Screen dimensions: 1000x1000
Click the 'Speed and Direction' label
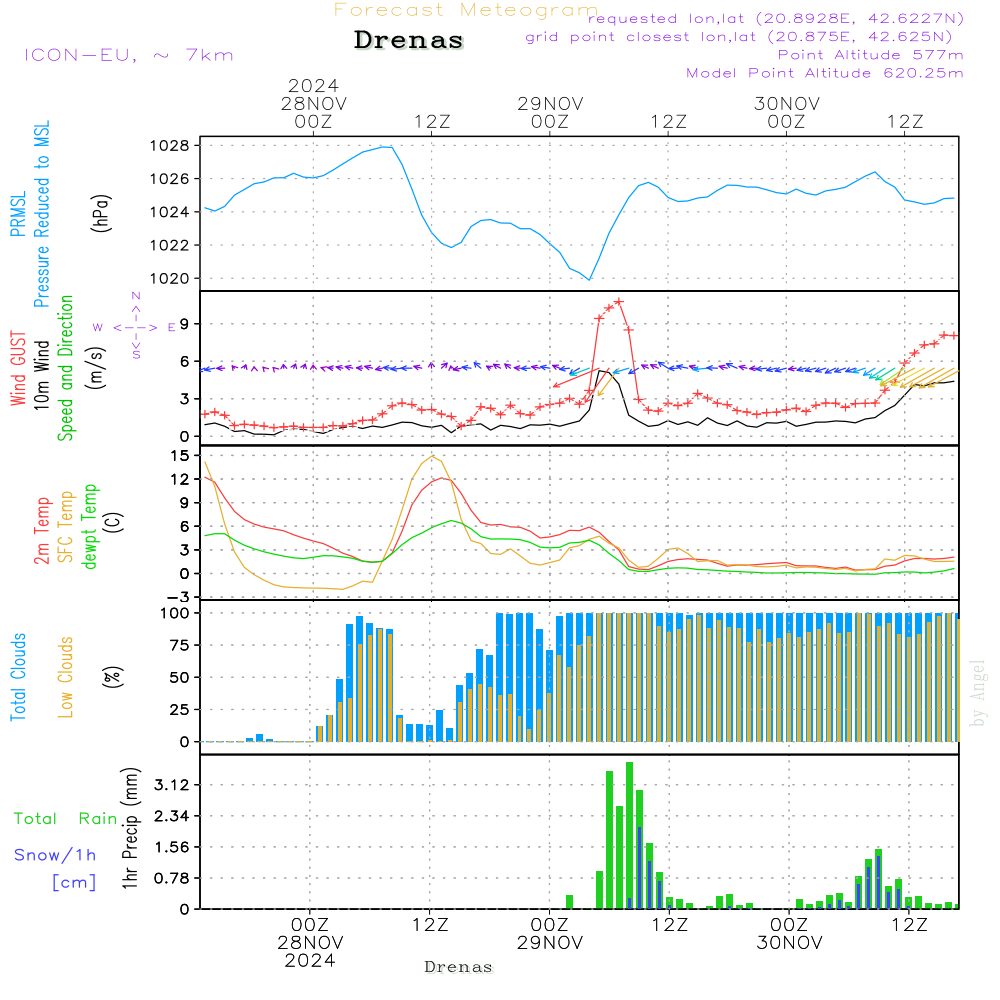tap(65, 368)
